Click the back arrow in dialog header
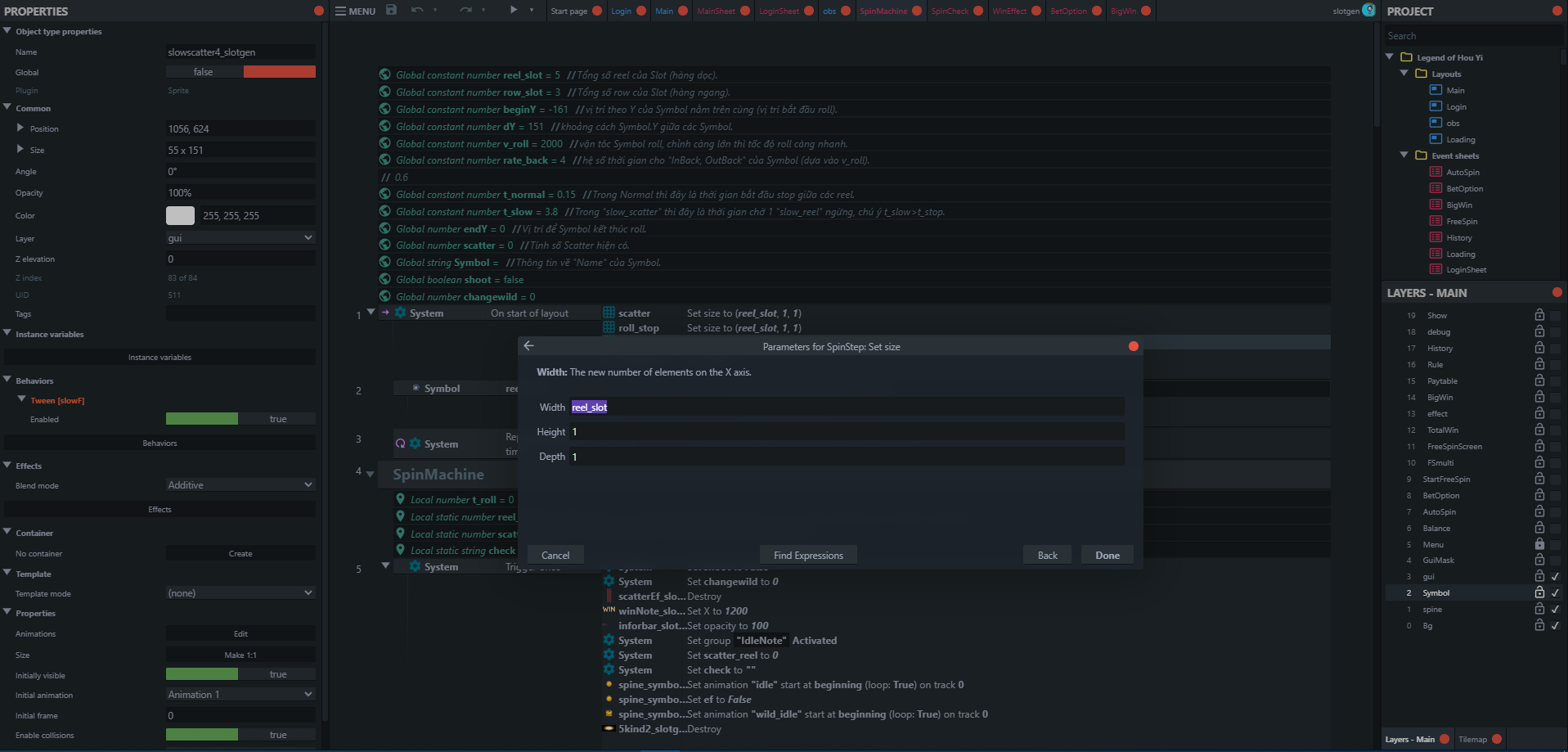 (x=529, y=346)
